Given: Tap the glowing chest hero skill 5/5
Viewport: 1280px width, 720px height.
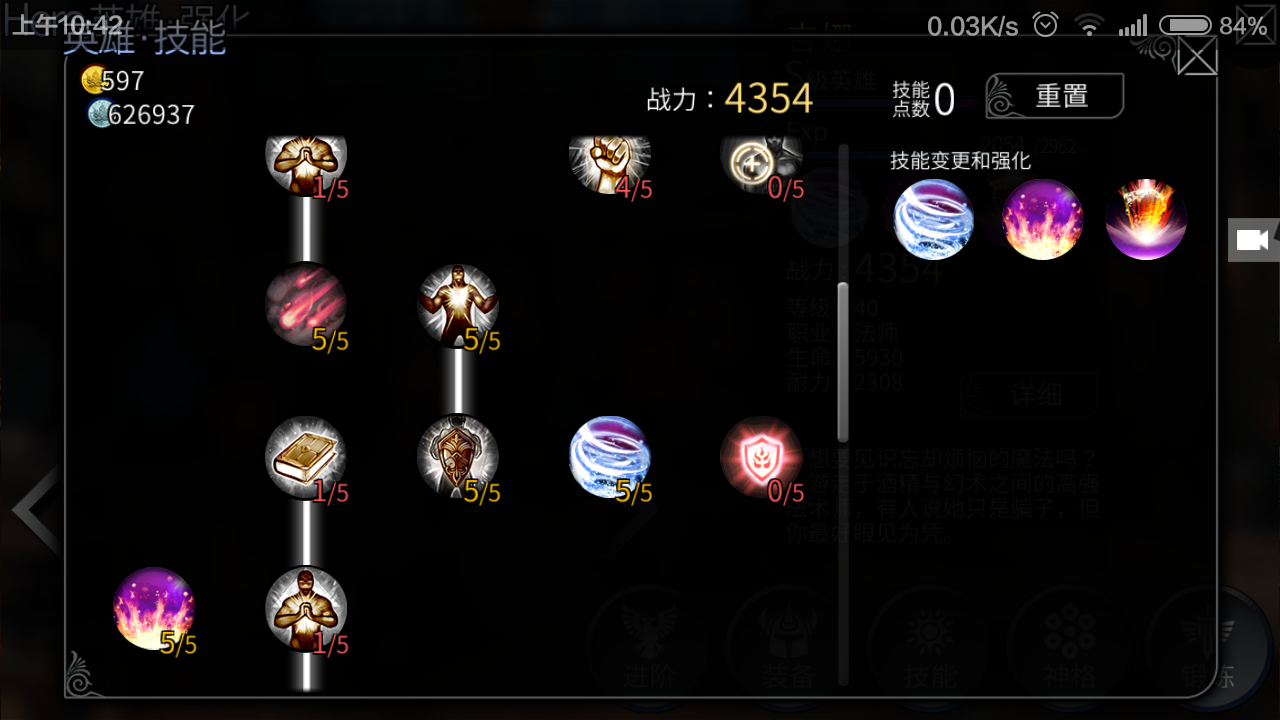Looking at the screenshot, I should 458,304.
